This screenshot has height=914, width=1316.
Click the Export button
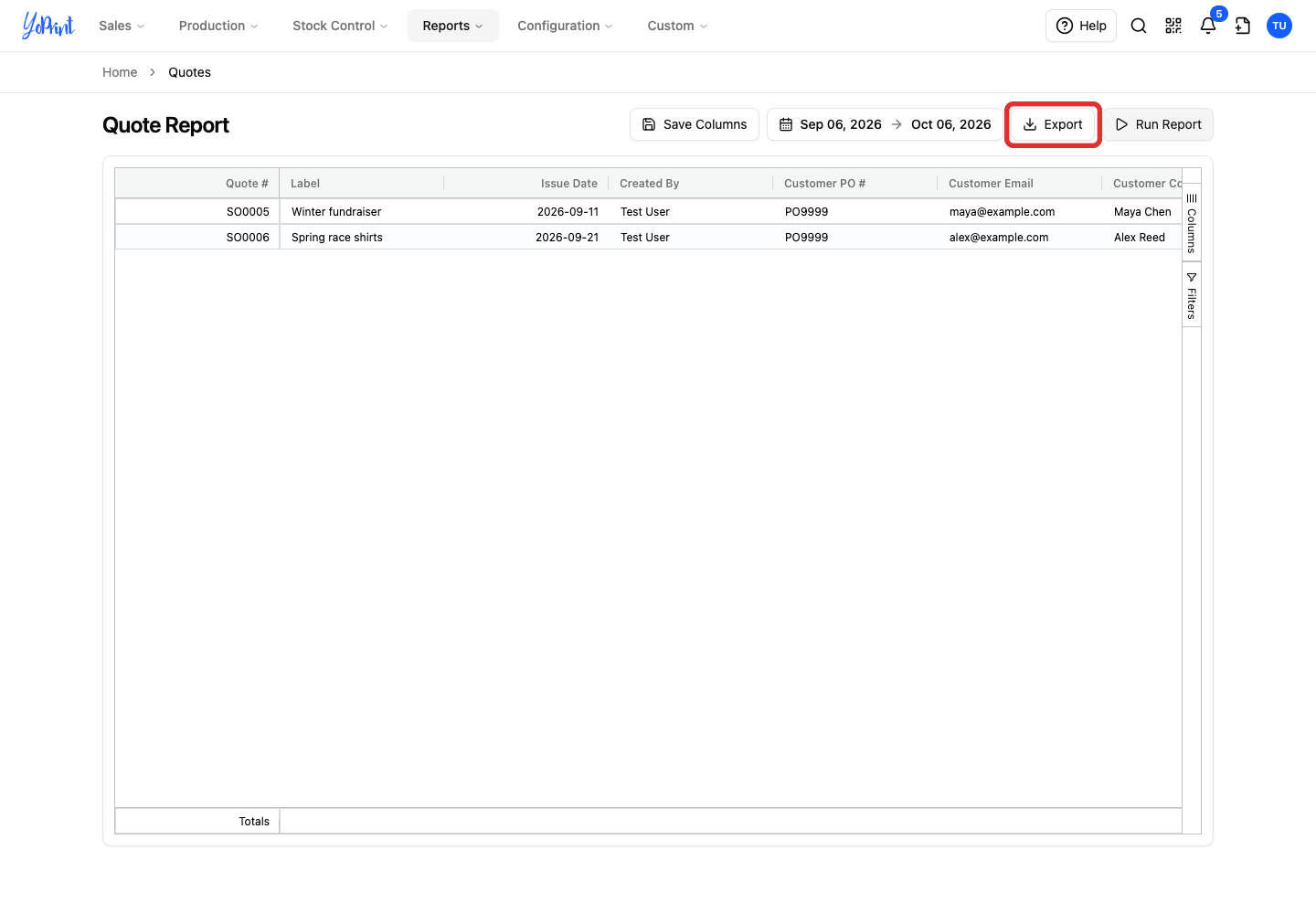point(1053,124)
